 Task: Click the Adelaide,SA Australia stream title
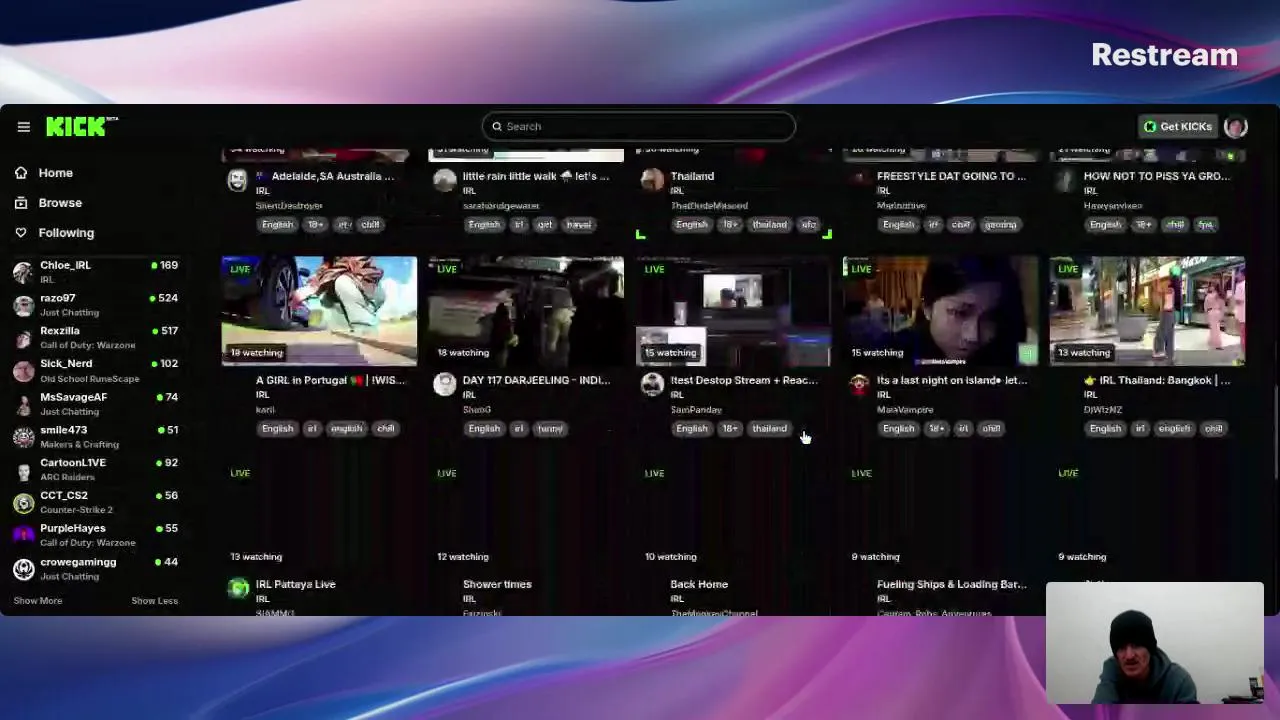pyautogui.click(x=324, y=176)
